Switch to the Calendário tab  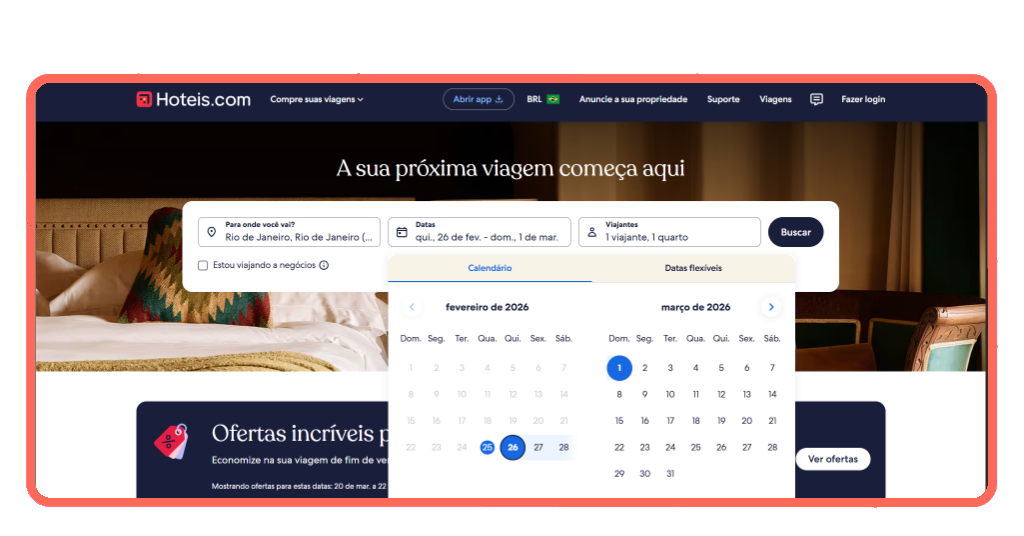pyautogui.click(x=490, y=268)
